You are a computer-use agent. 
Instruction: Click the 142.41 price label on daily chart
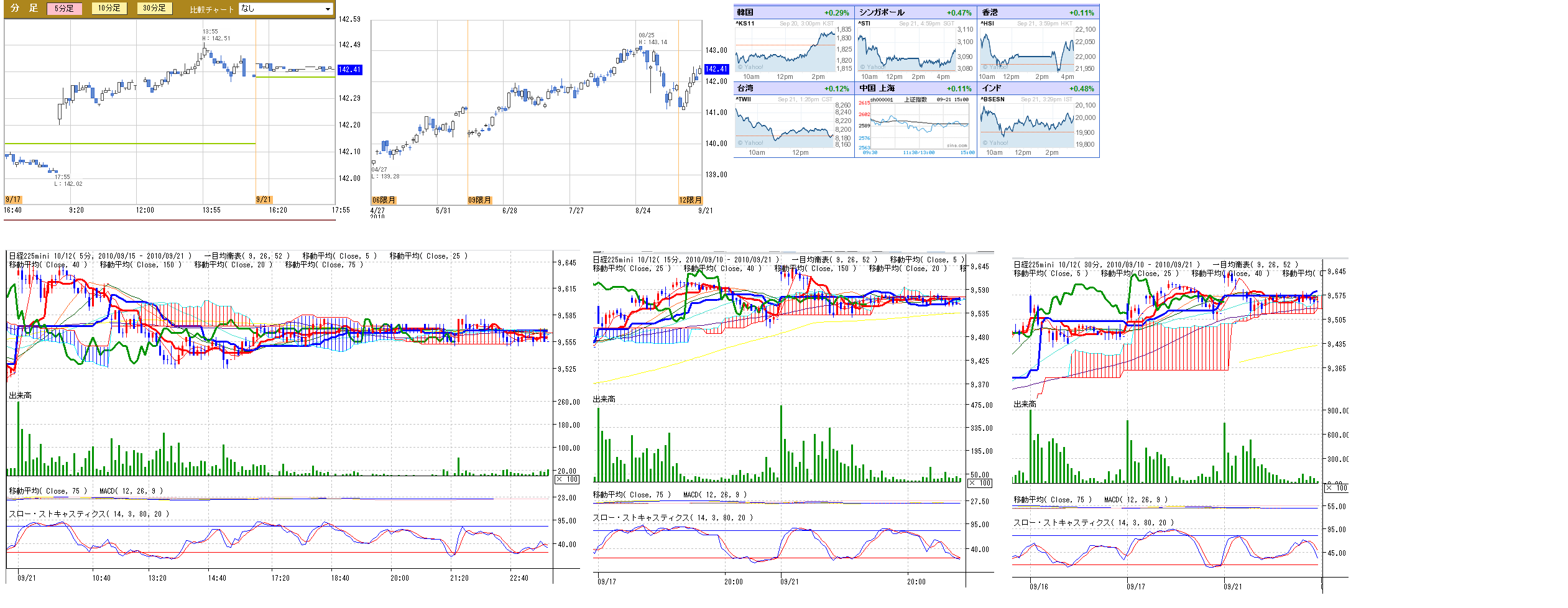pyautogui.click(x=716, y=69)
